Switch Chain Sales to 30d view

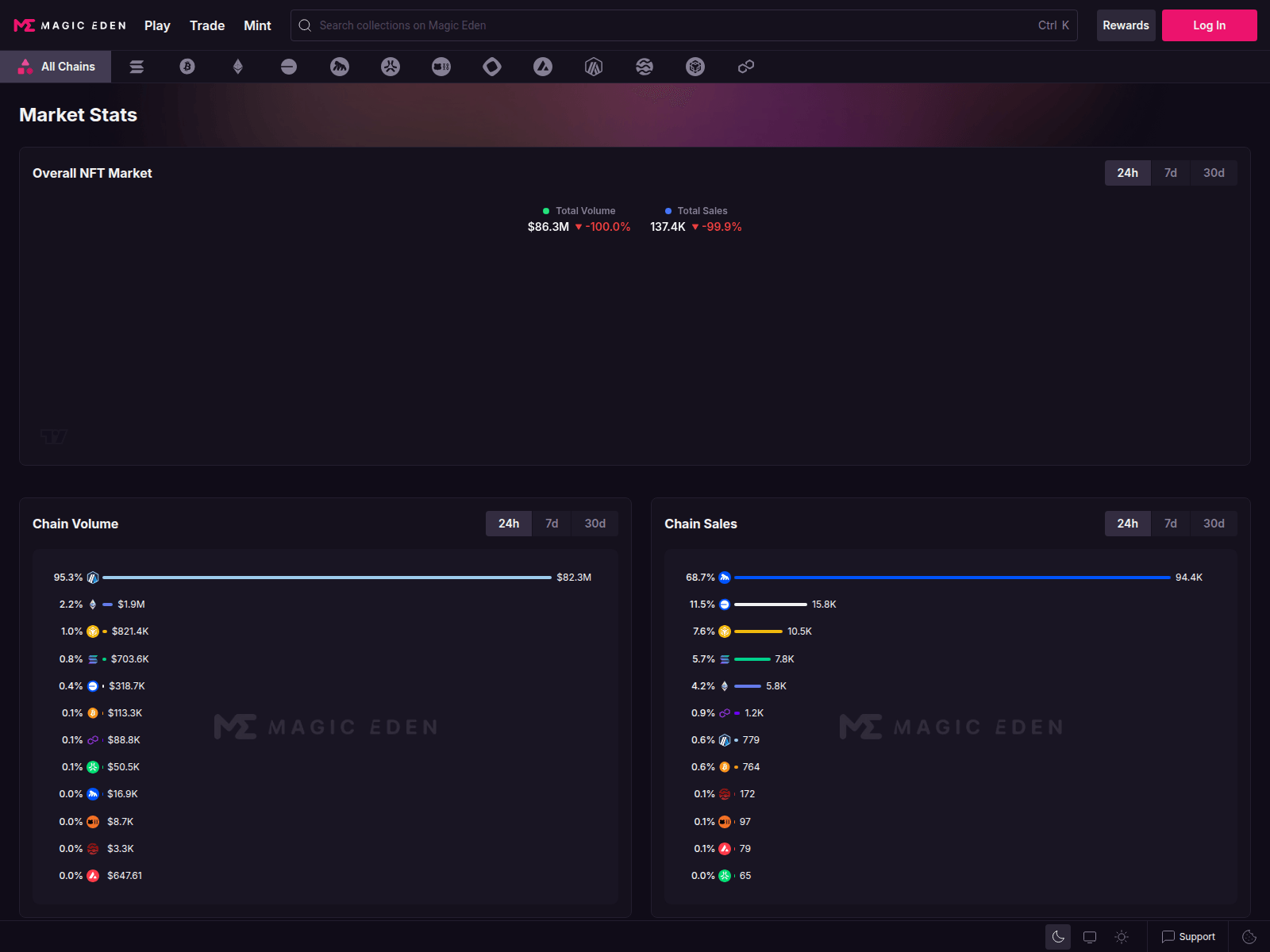(x=1214, y=524)
